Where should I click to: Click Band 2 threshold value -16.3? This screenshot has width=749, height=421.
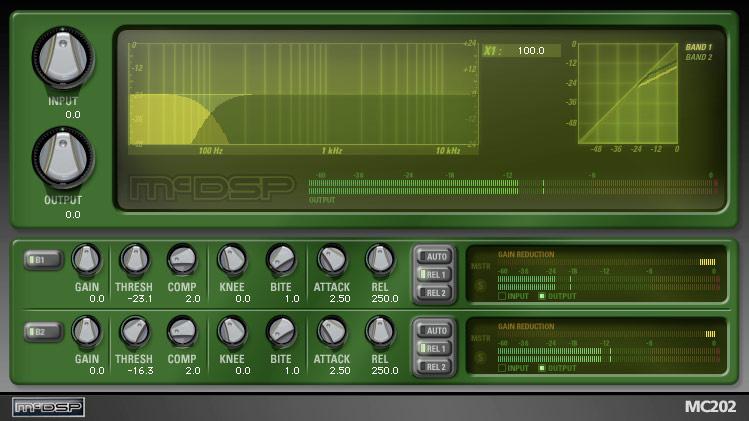point(140,371)
